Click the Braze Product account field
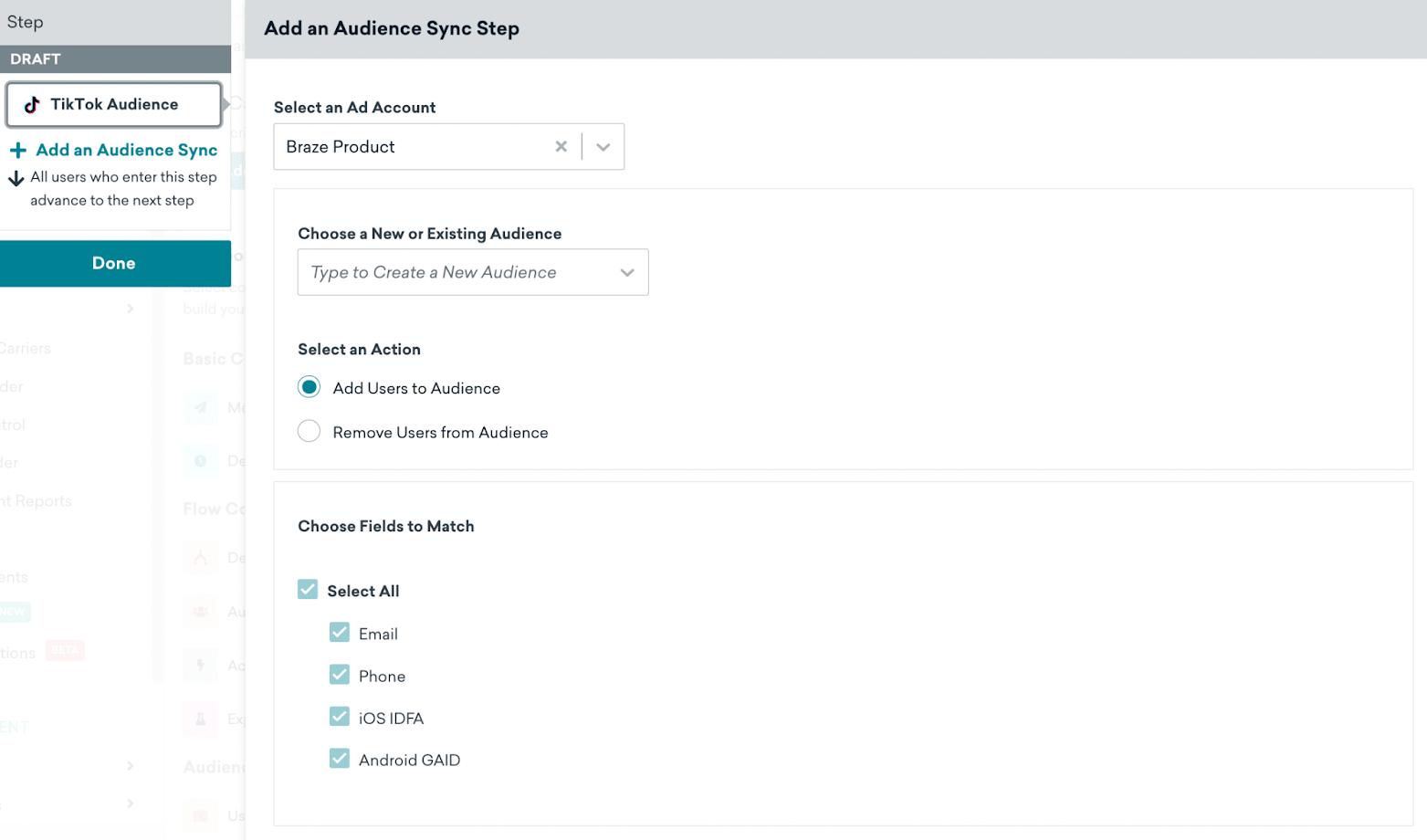The image size is (1427, 840). coord(411,147)
